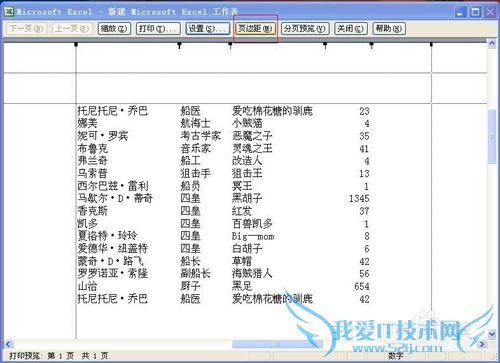This screenshot has height=363, width=500.
Task: Click the name cell 夏洛特·玲玲
Action: [108, 236]
